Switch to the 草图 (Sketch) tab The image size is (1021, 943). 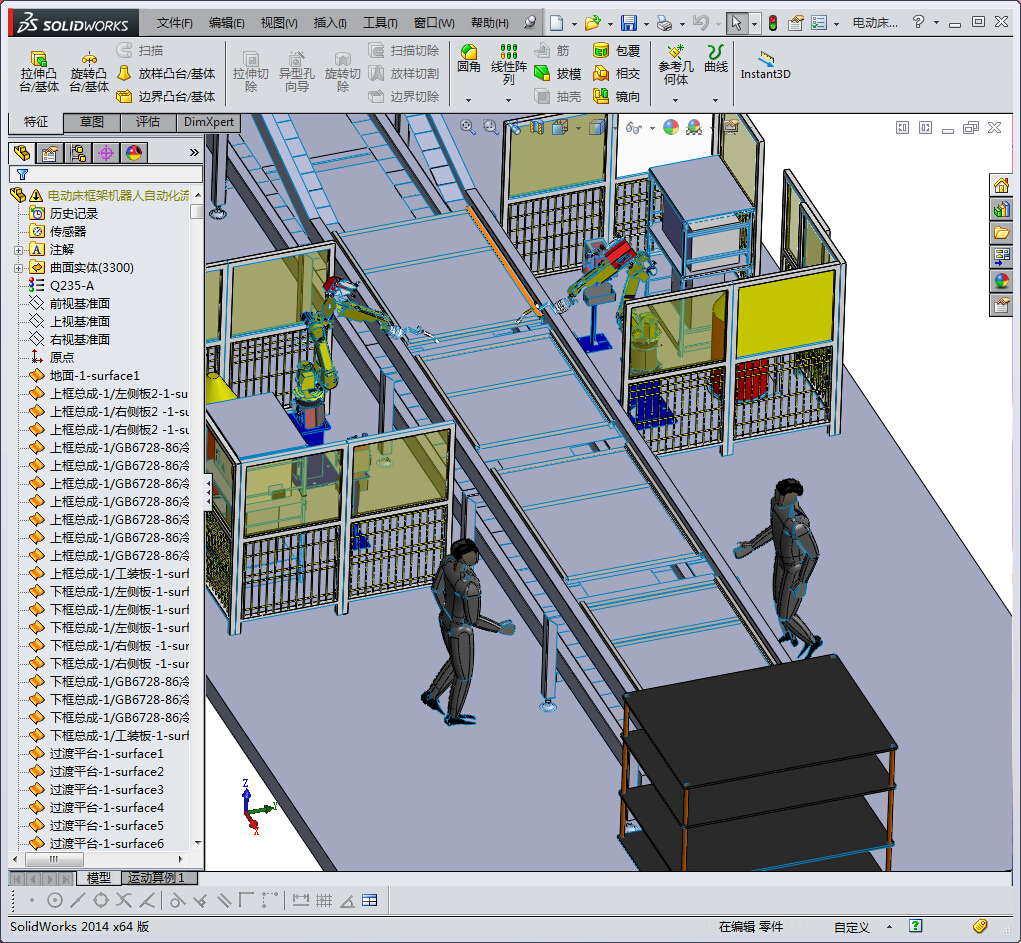pyautogui.click(x=92, y=122)
